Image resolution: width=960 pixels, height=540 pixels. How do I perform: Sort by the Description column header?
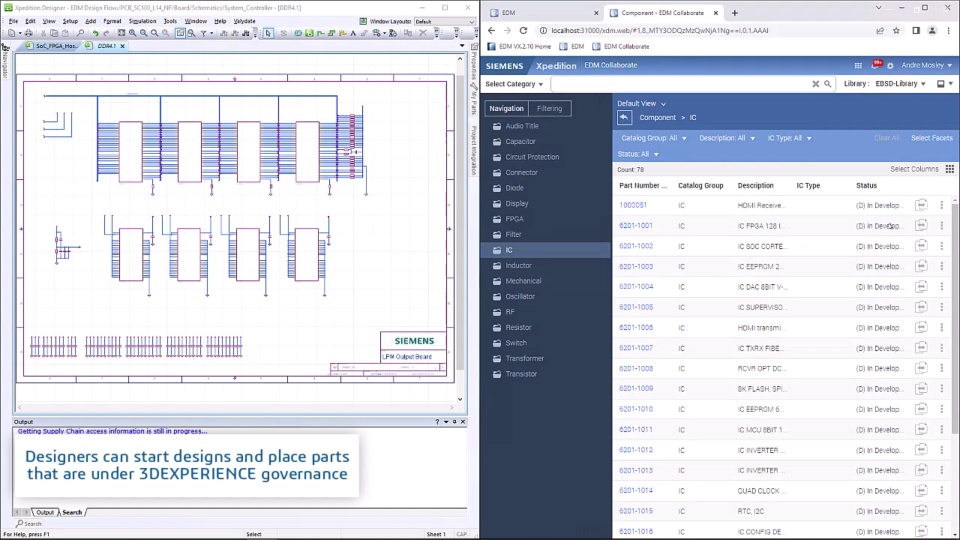[x=755, y=186]
